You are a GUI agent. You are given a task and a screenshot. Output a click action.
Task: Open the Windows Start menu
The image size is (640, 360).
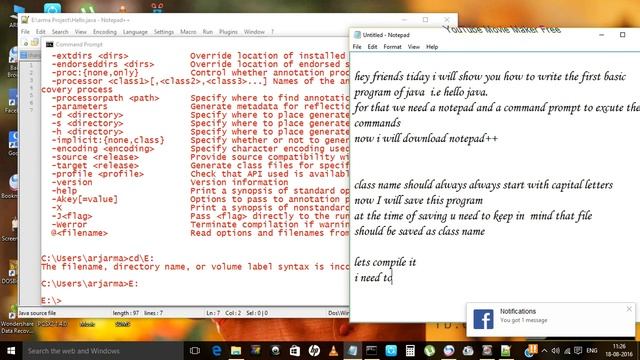tap(11, 351)
